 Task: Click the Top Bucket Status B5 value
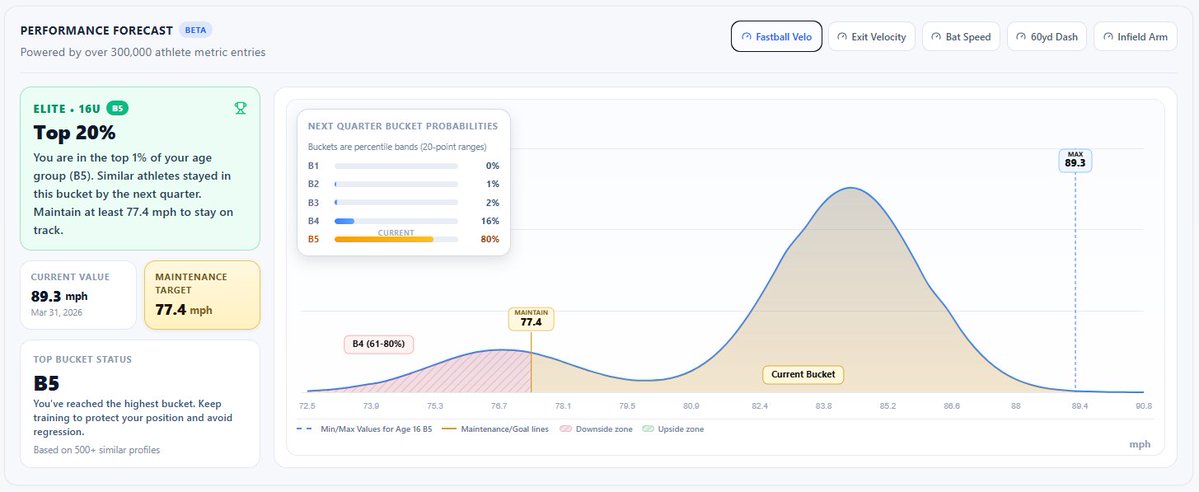tap(46, 383)
